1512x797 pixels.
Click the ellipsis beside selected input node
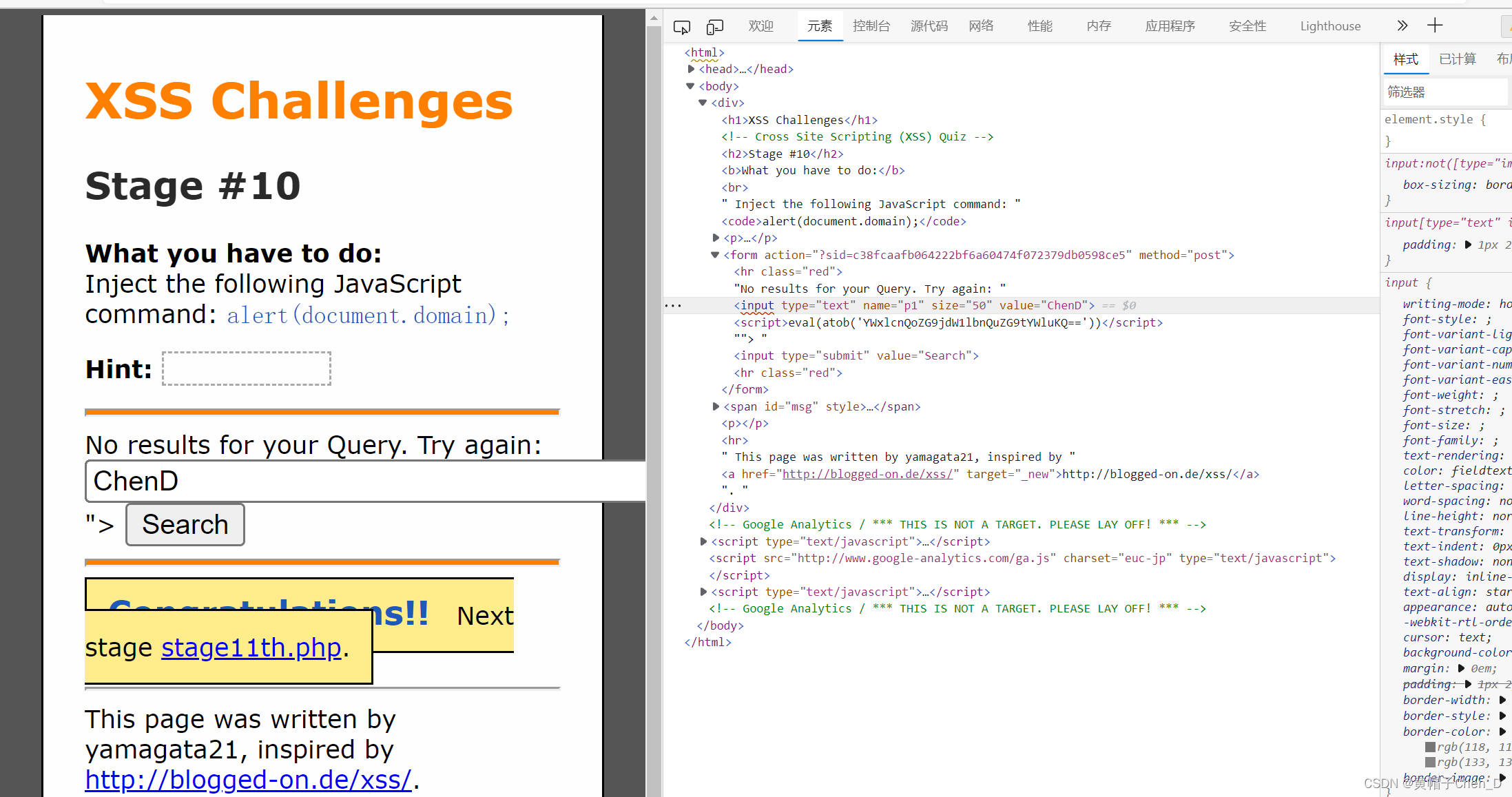[x=673, y=305]
